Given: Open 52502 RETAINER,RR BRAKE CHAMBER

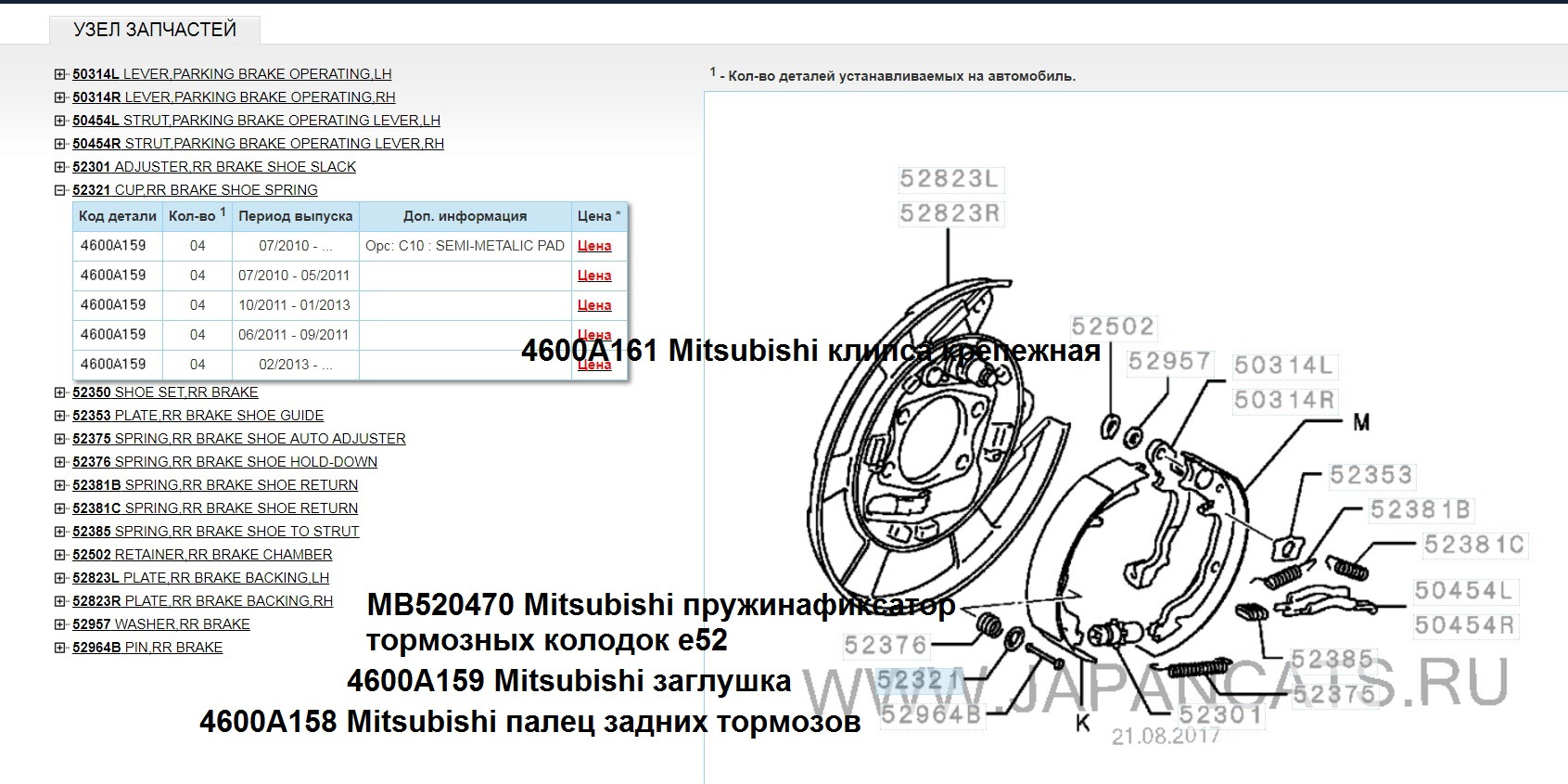Looking at the screenshot, I should point(202,555).
